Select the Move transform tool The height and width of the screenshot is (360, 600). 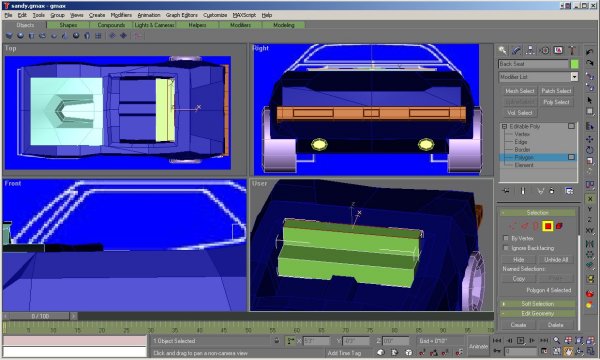[x=590, y=139]
